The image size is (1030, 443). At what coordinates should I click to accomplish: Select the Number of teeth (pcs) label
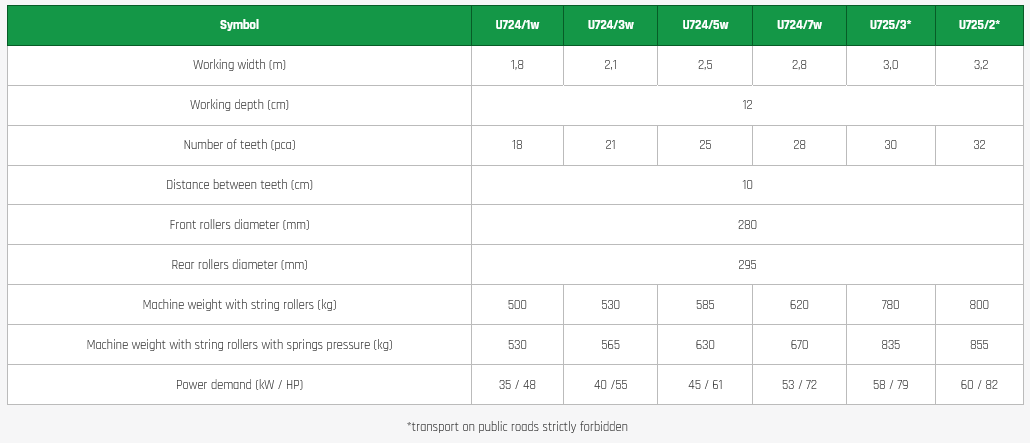(x=239, y=145)
